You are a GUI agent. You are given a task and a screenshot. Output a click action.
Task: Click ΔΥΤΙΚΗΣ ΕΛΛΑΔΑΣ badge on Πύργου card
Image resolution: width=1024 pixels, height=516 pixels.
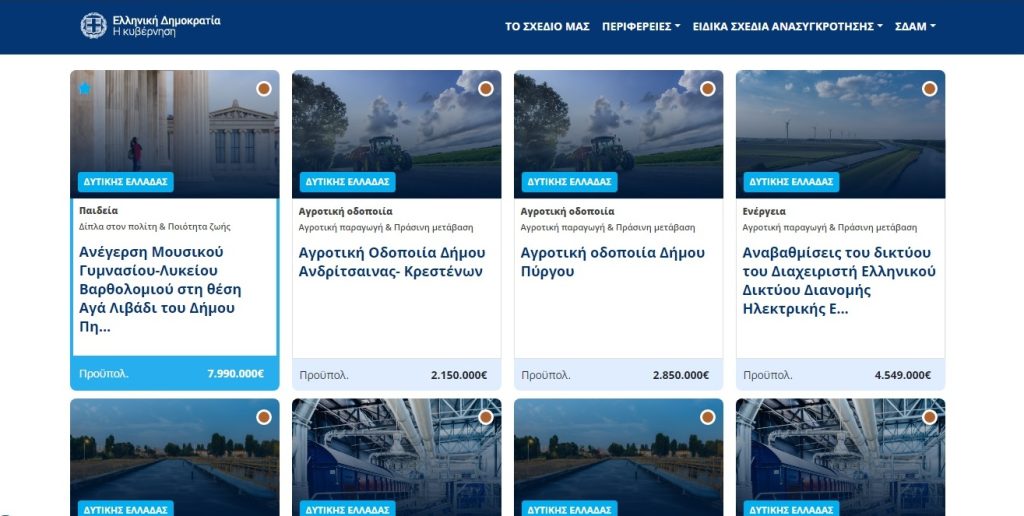coord(569,182)
